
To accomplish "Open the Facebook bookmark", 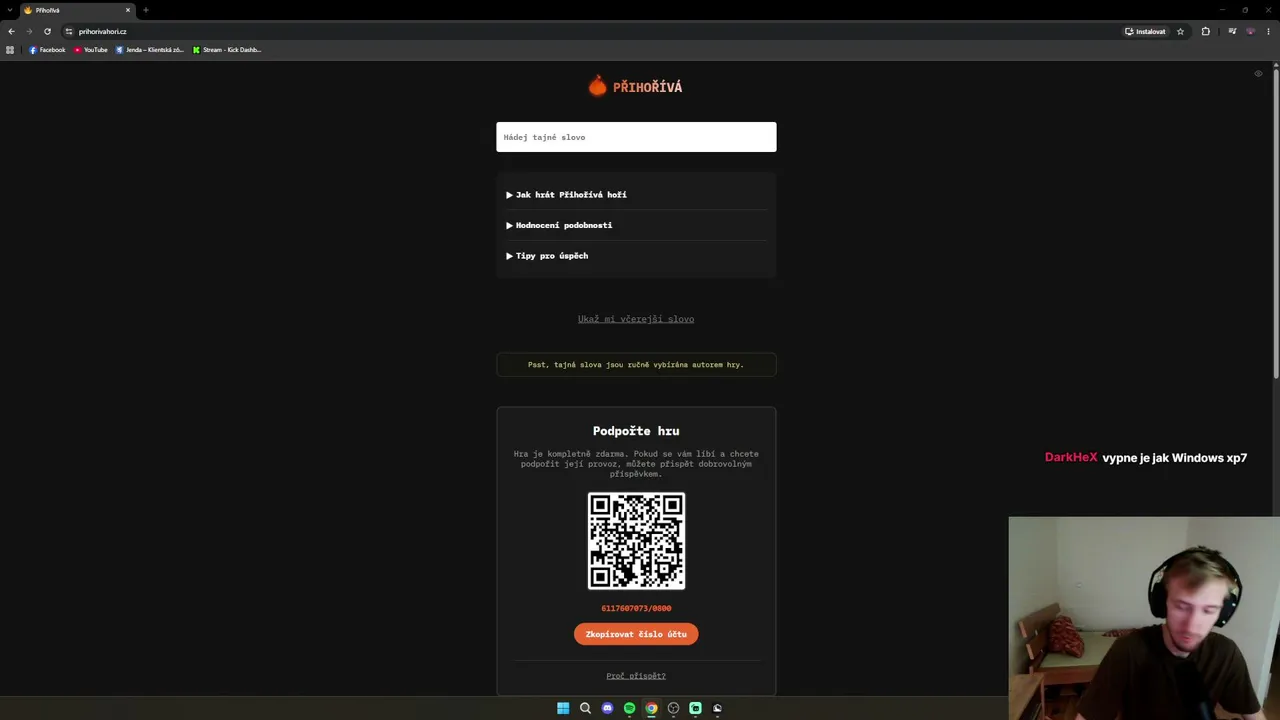I will point(47,50).
